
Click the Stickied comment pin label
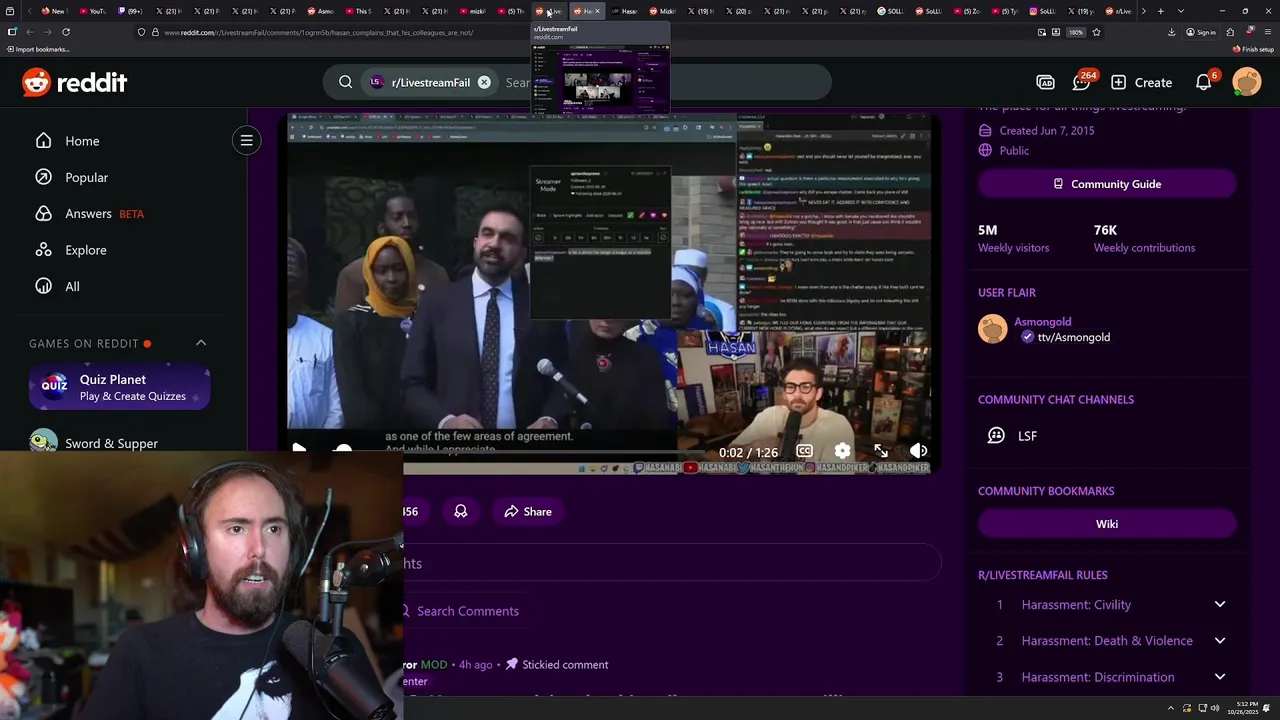pyautogui.click(x=556, y=664)
